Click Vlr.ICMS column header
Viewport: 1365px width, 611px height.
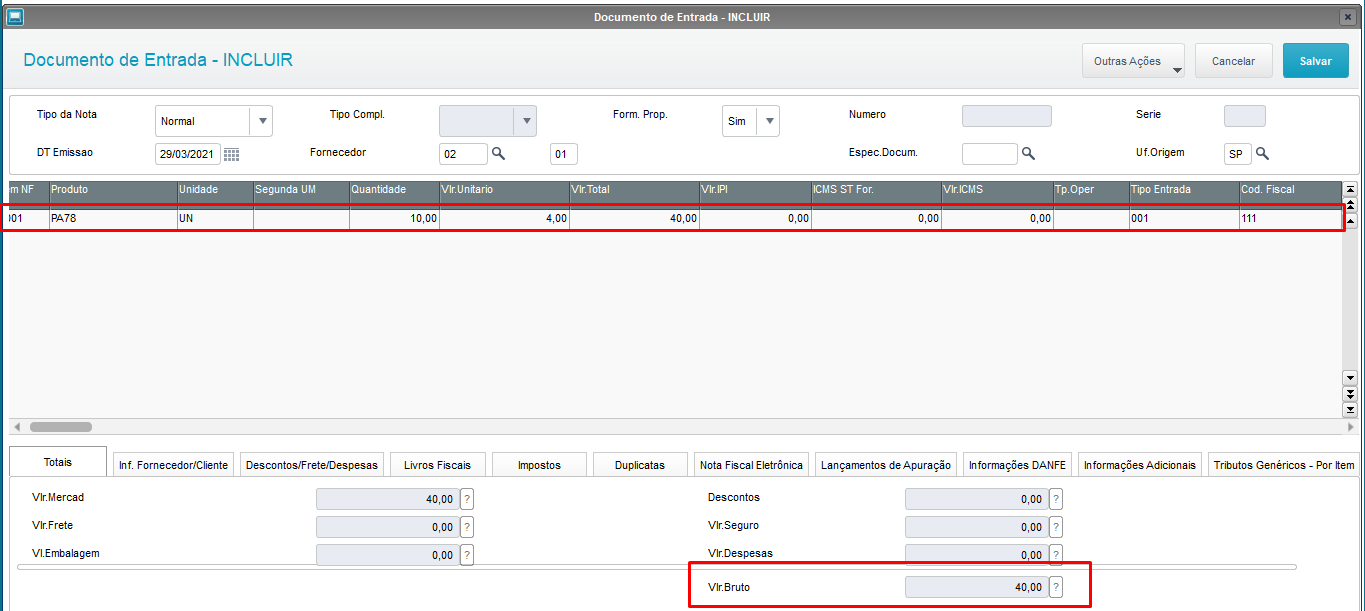click(x=996, y=189)
